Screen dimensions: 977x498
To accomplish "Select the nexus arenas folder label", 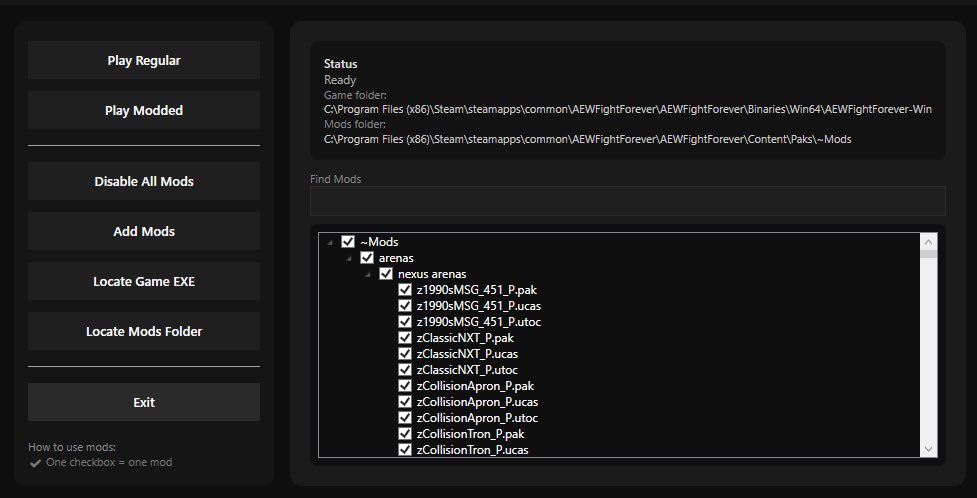I will click(432, 274).
